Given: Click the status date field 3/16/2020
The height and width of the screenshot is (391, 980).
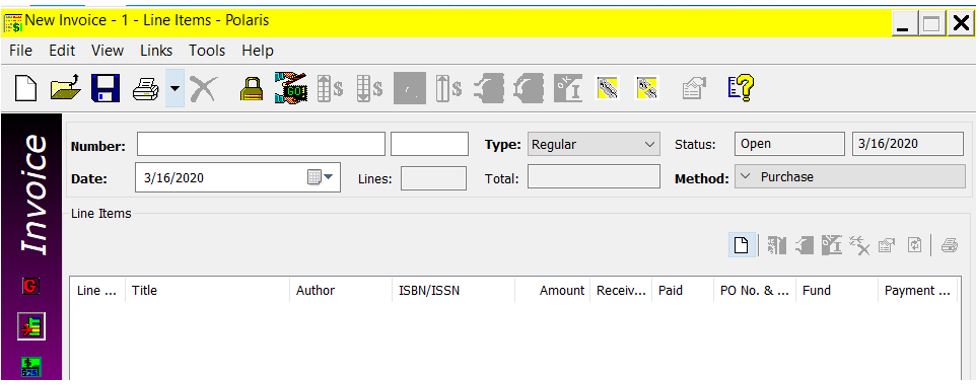Looking at the screenshot, I should coord(908,144).
